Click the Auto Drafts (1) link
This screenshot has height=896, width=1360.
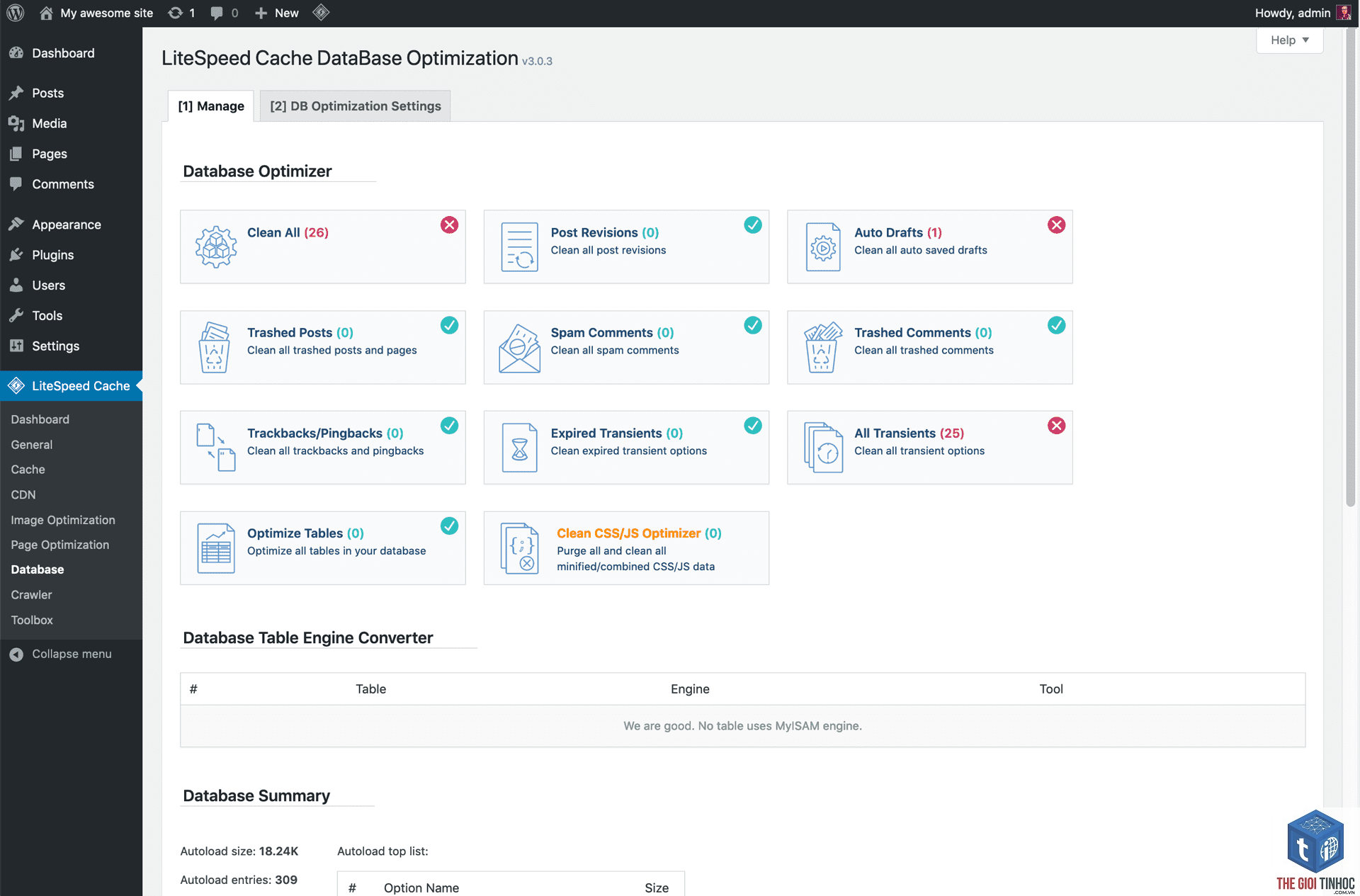(x=898, y=232)
